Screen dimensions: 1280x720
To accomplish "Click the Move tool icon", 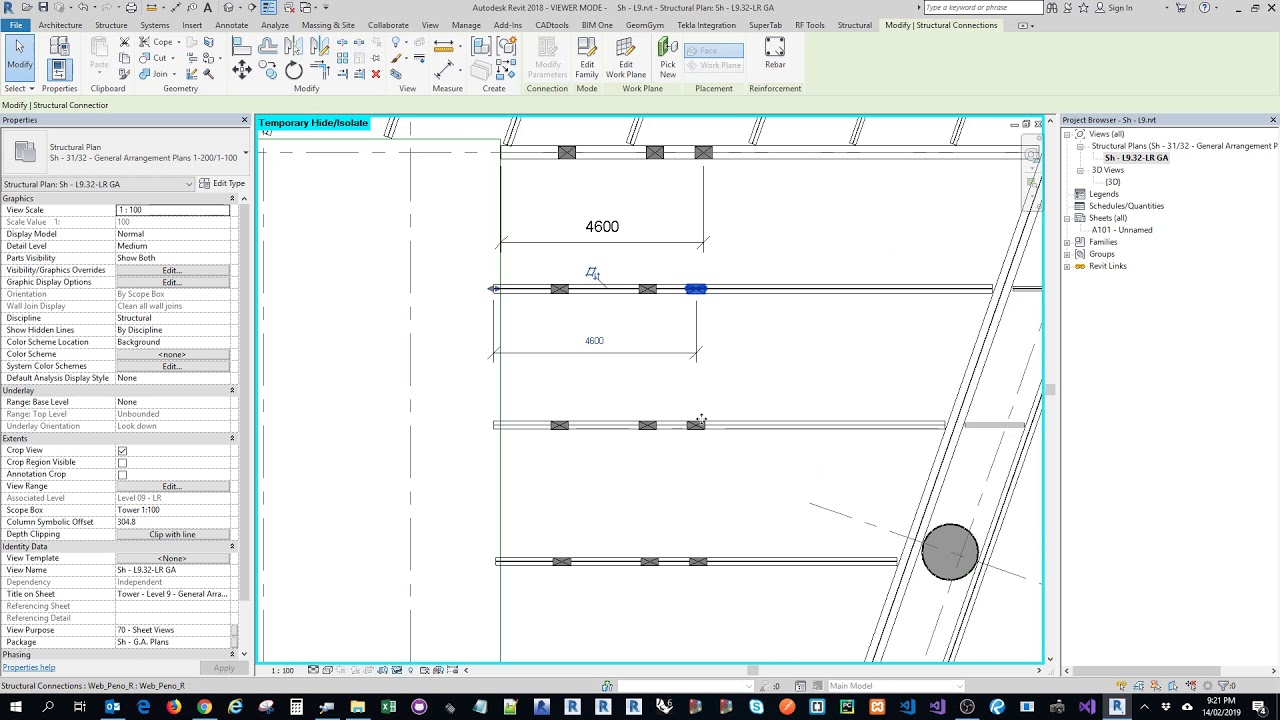I will pos(242,69).
